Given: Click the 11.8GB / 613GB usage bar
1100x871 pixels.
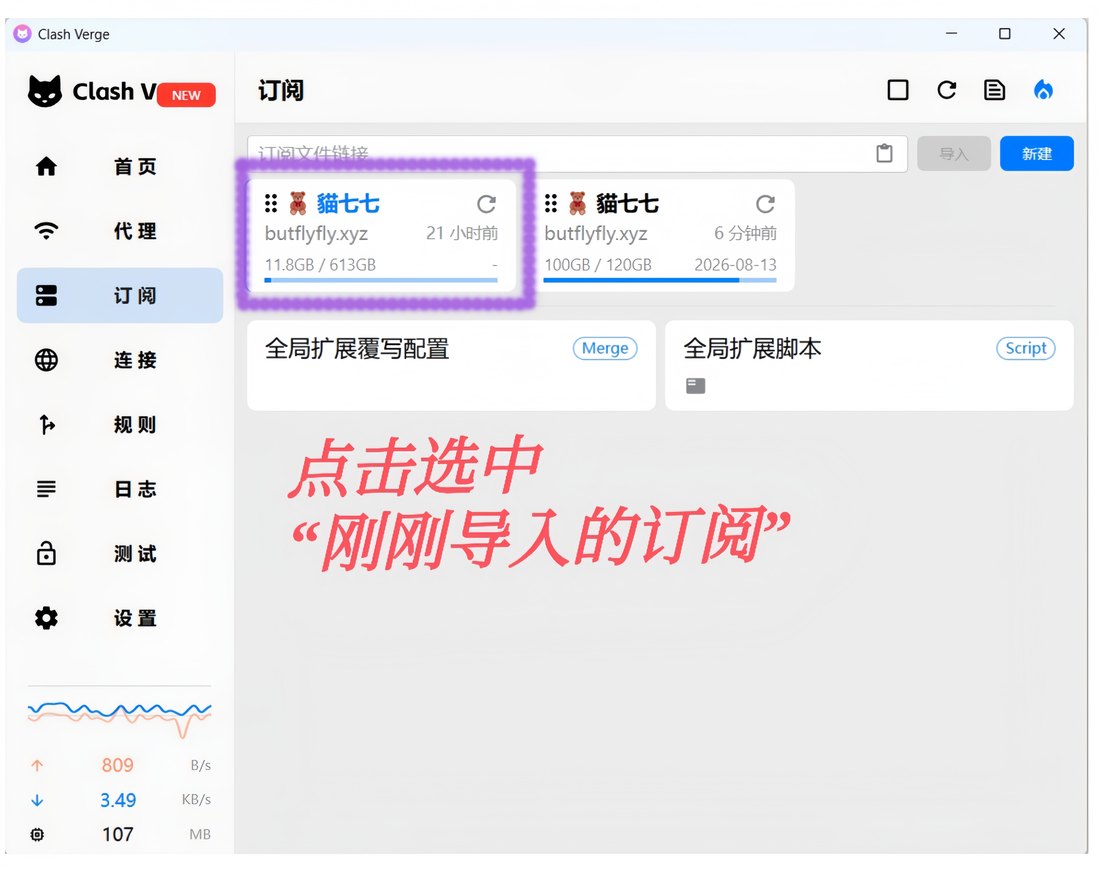Looking at the screenshot, I should pyautogui.click(x=381, y=281).
